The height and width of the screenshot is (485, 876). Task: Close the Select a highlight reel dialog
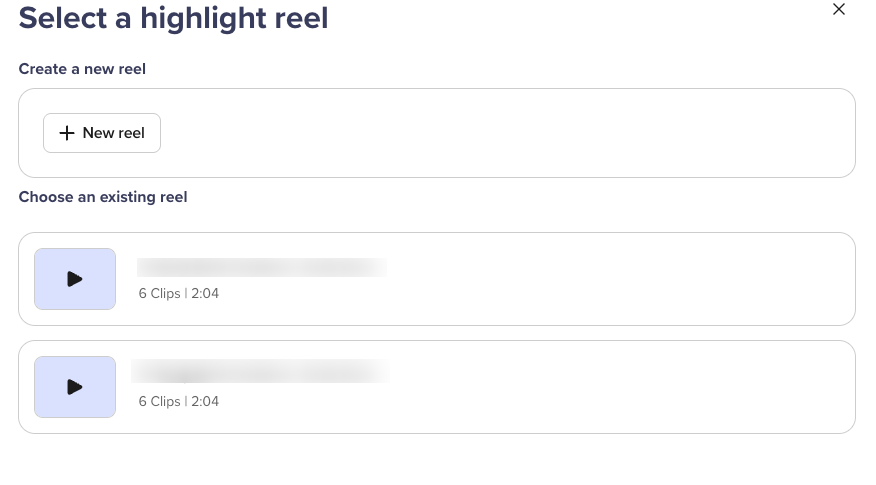tap(839, 10)
